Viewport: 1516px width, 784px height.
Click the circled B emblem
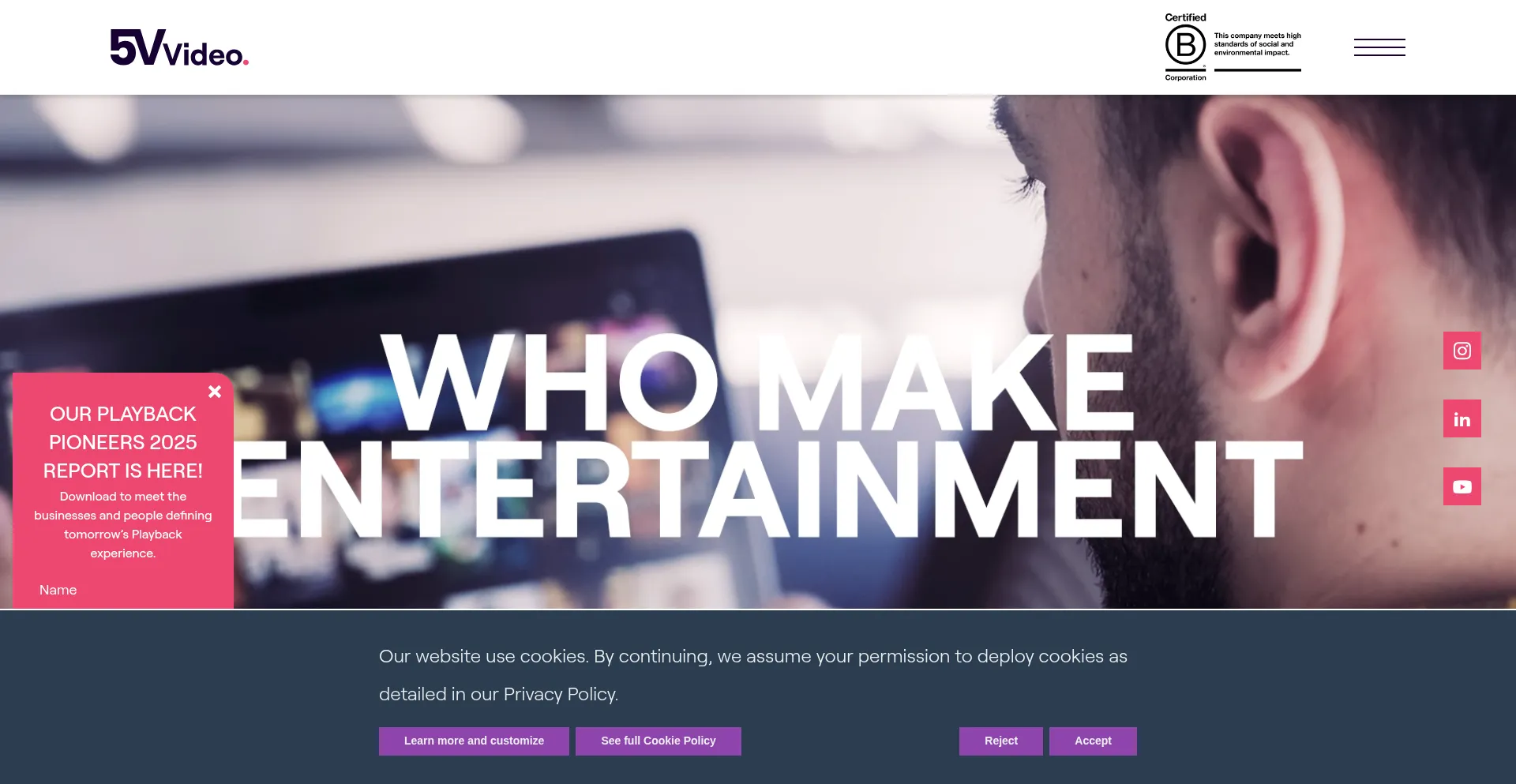point(1185,45)
